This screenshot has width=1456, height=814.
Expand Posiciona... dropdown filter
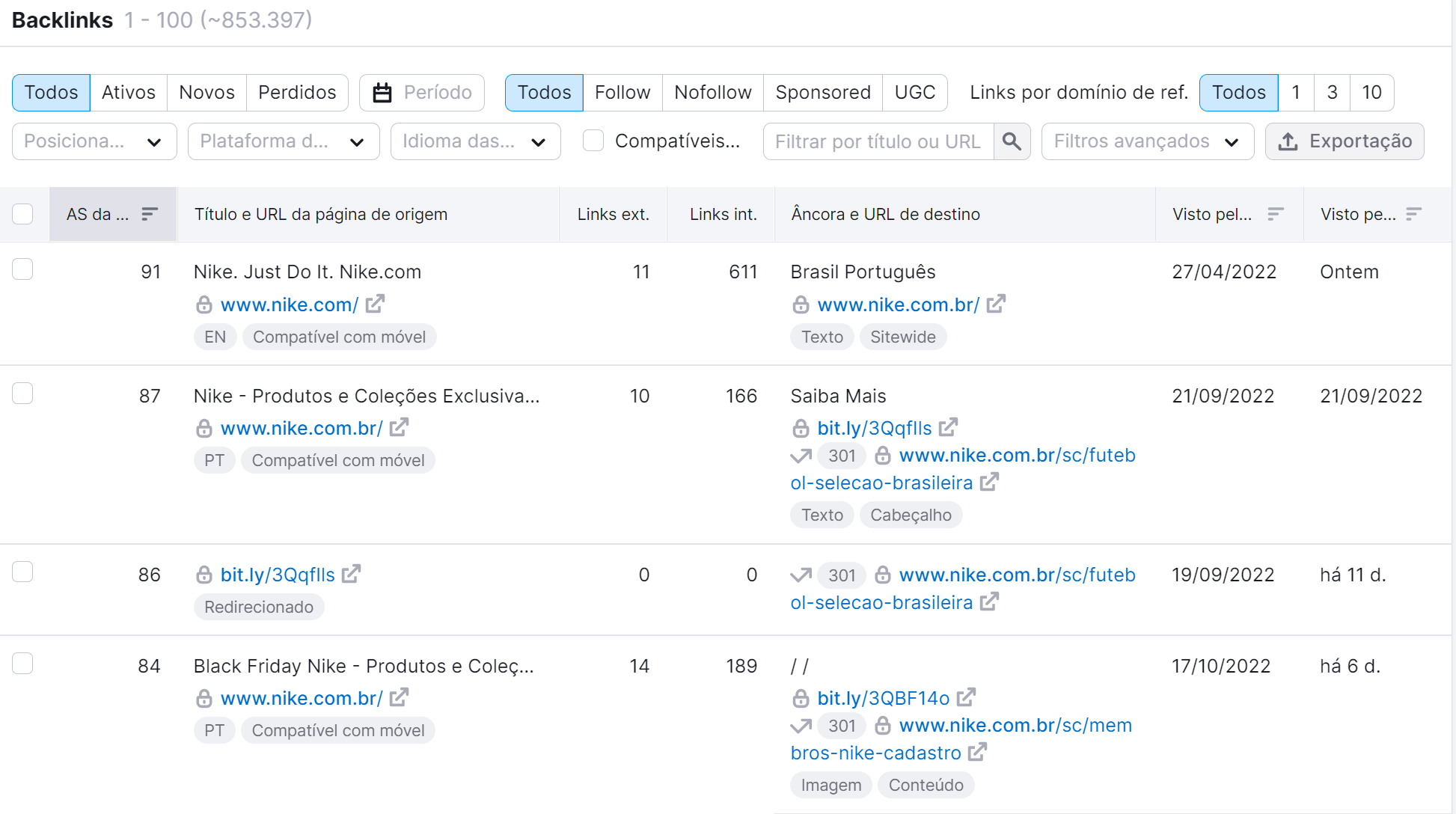coord(93,141)
